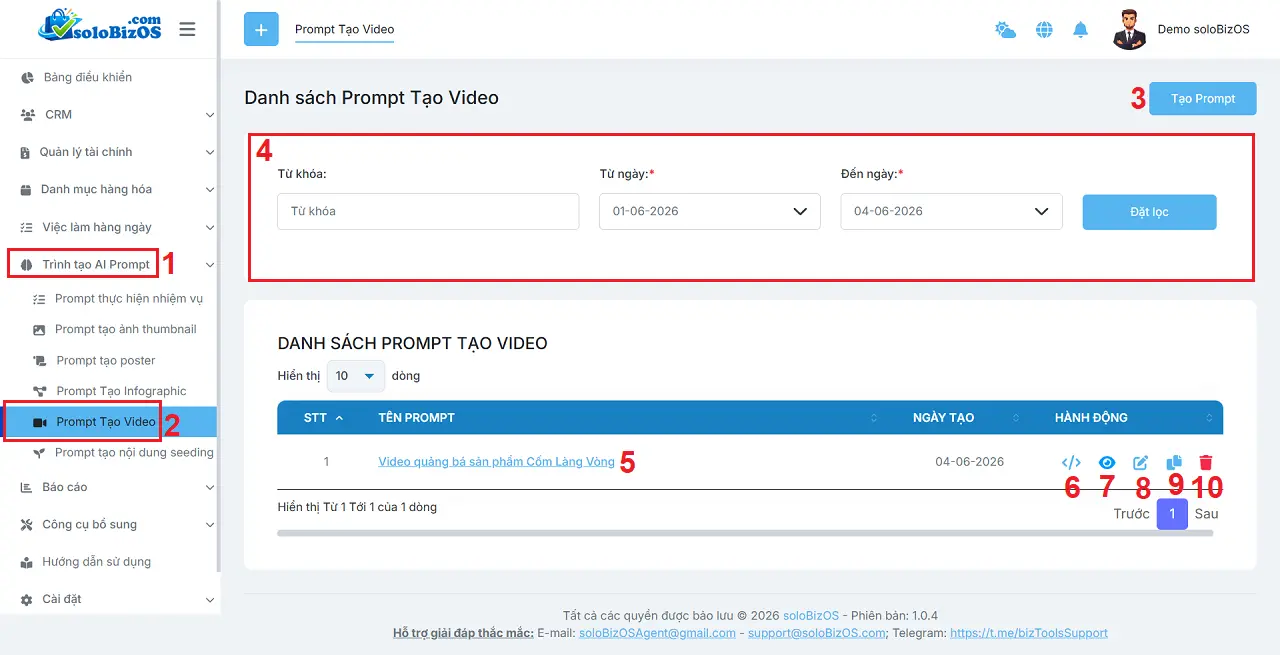Click the soloBizOS footer link

click(809, 616)
